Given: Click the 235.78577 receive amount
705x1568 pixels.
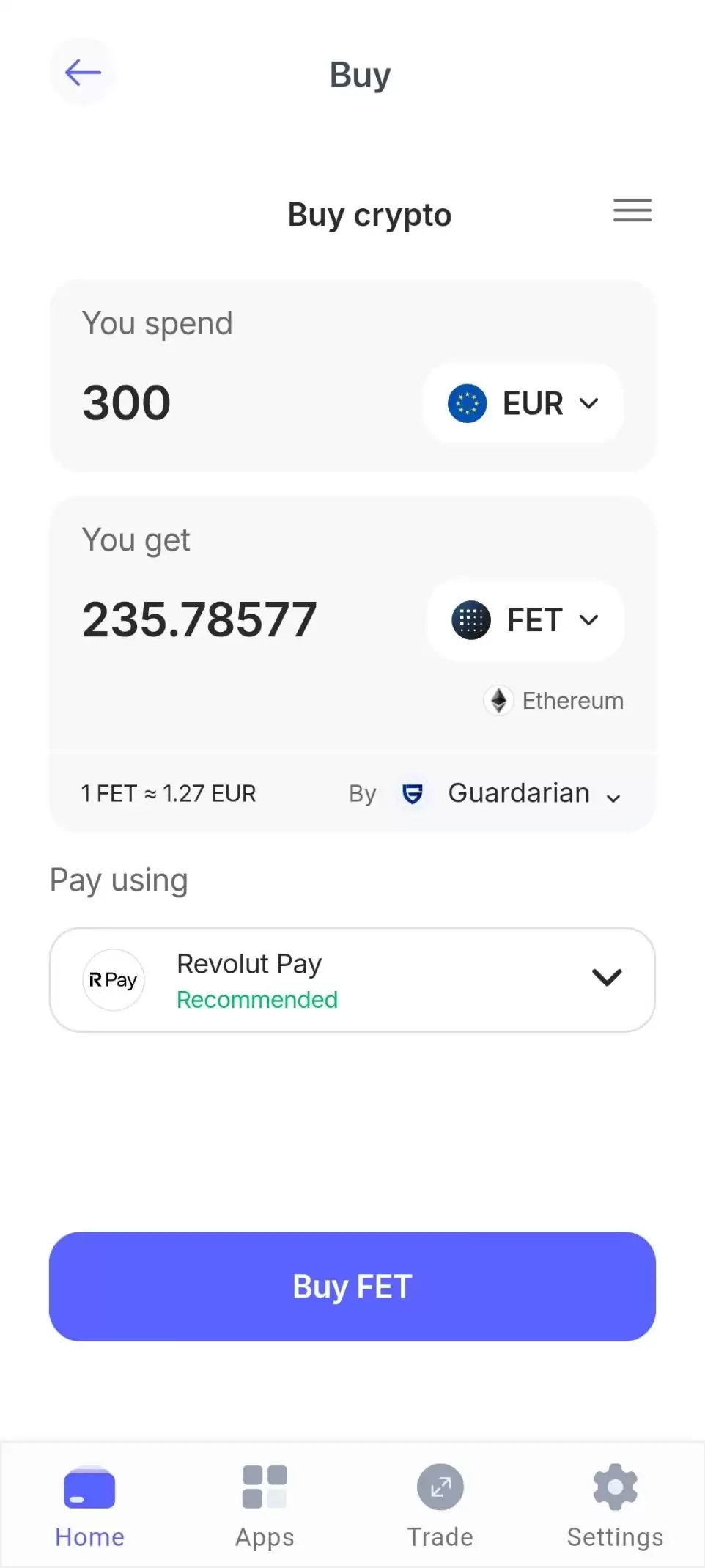Looking at the screenshot, I should [199, 620].
